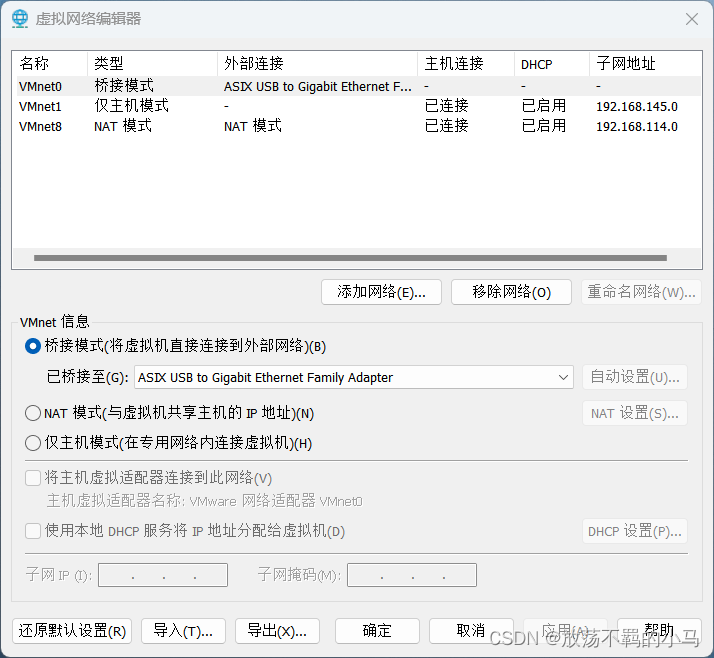Click 已连接 host cell in VMnet1 row
The width and height of the screenshot is (714, 658).
(446, 106)
